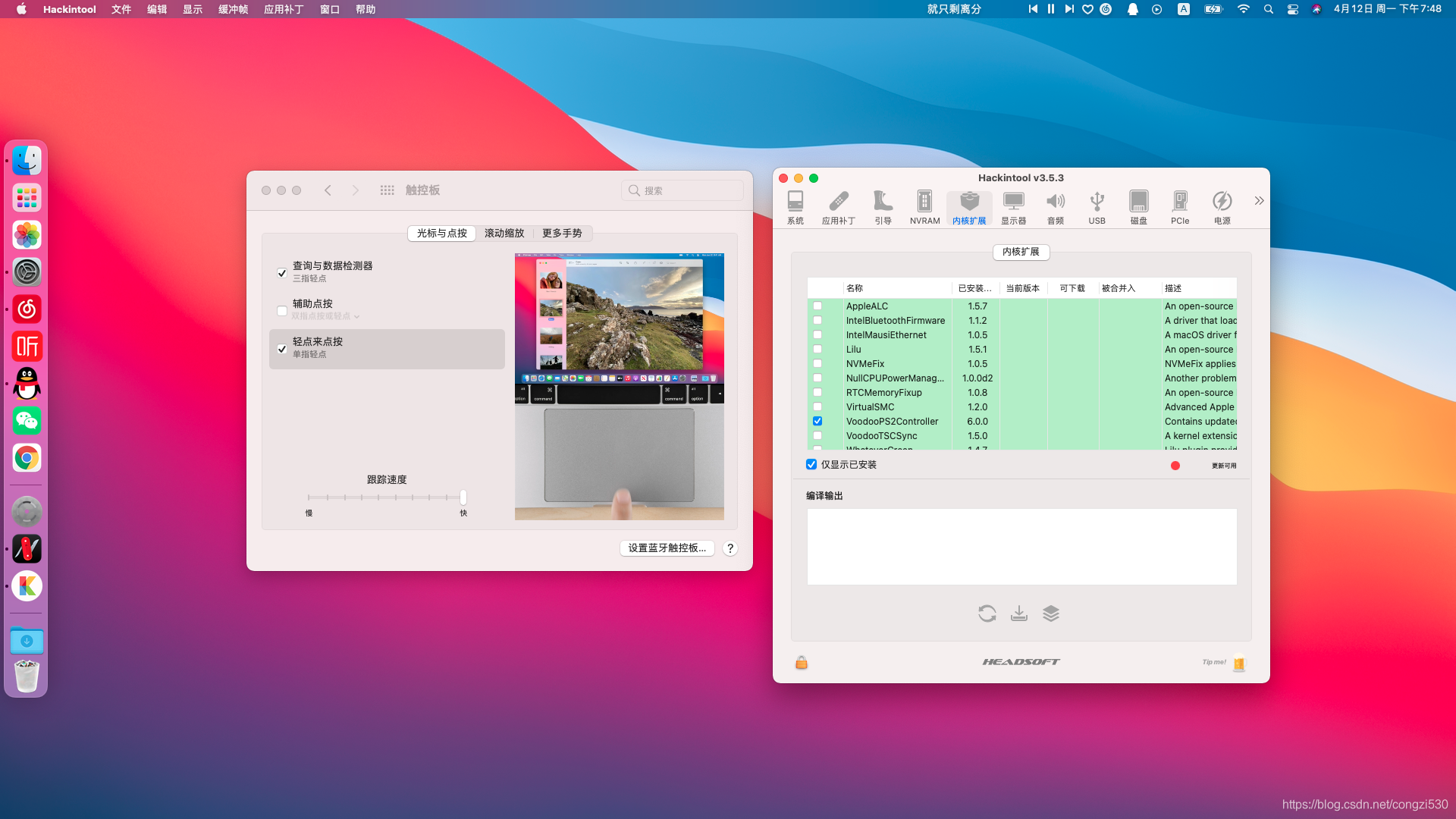Screen dimensions: 1456x819
Task: Click the Kernel Extensions (内核扩展) segment button
Action: 1021,252
